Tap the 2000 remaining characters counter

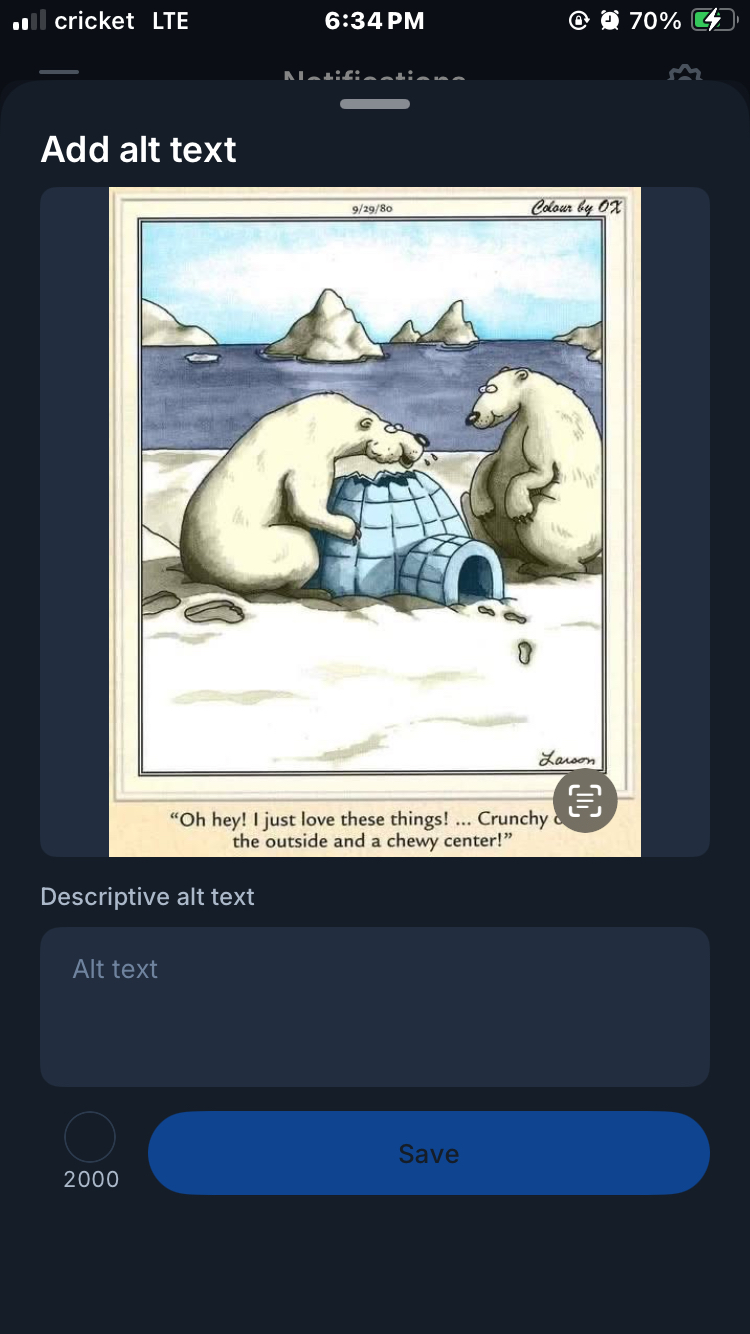pyautogui.click(x=91, y=1179)
